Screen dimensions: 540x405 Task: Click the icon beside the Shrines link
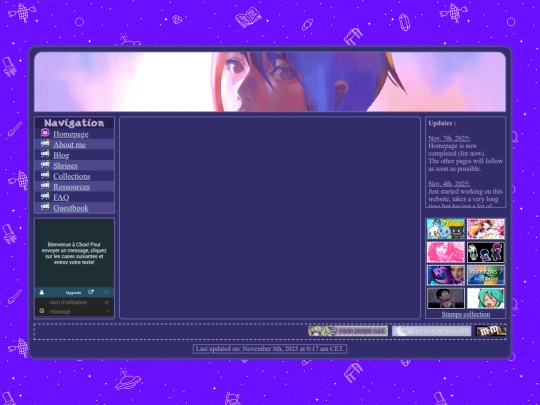pyautogui.click(x=45, y=165)
